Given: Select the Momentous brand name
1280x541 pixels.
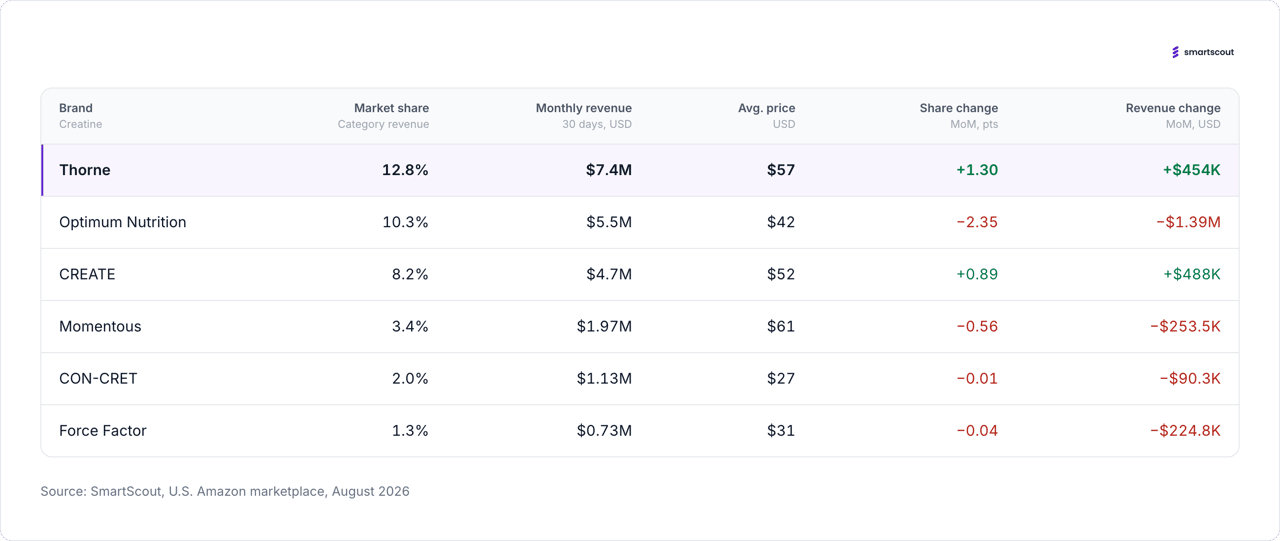Looking at the screenshot, I should click(100, 326).
